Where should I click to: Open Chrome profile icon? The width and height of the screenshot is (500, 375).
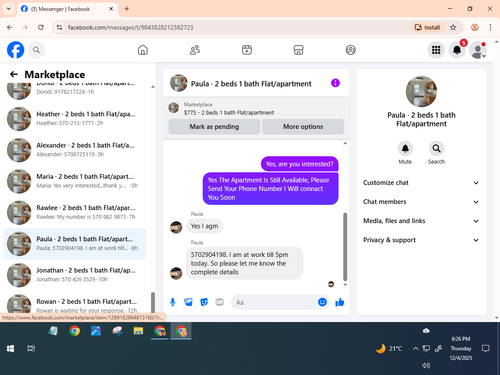[475, 27]
